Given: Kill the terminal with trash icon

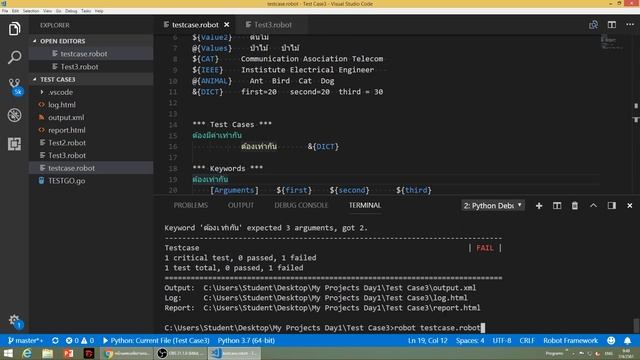Looking at the screenshot, I should point(575,206).
